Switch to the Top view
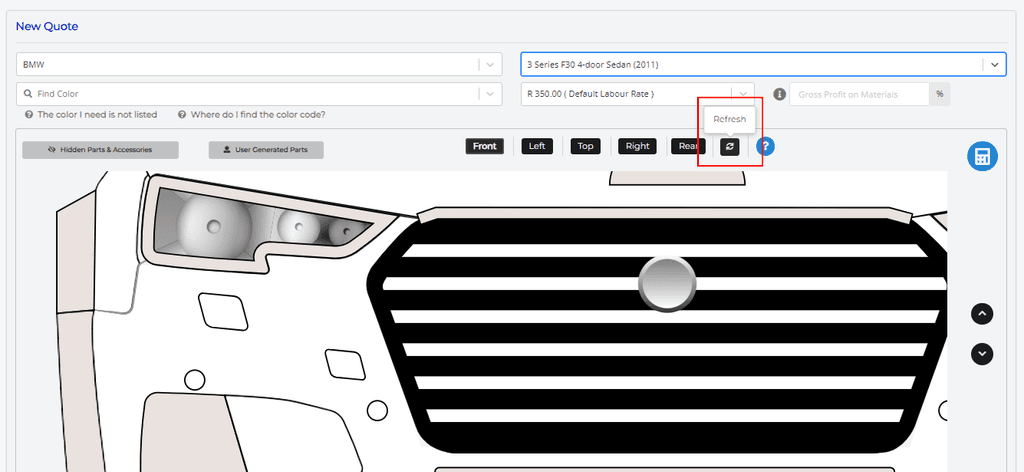 click(585, 146)
